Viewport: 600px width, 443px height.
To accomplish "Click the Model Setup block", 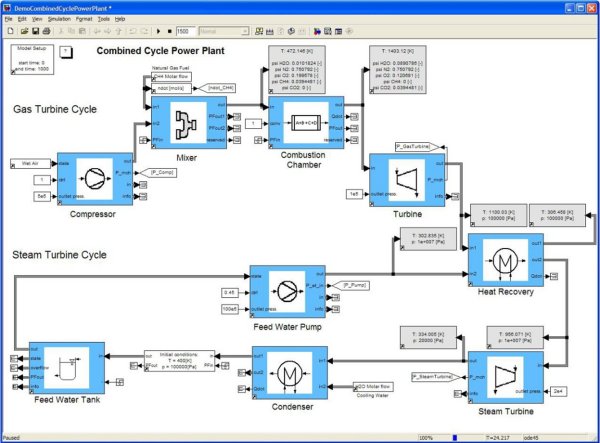I will (32, 59).
